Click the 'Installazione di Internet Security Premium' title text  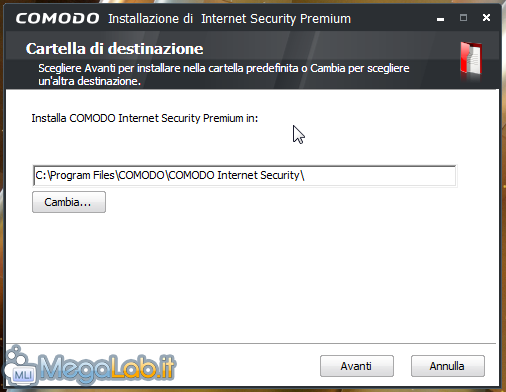tap(229, 19)
